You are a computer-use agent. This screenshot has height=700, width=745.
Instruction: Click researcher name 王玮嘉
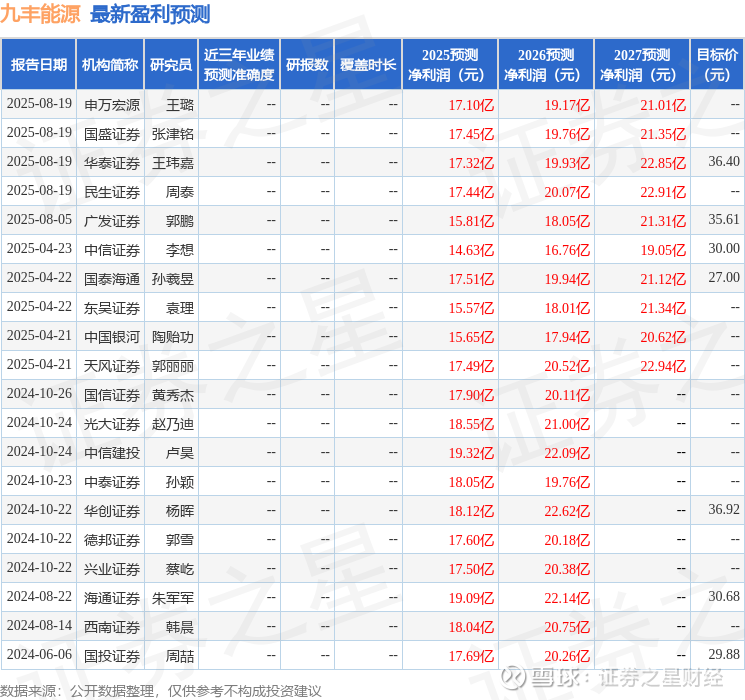click(173, 163)
